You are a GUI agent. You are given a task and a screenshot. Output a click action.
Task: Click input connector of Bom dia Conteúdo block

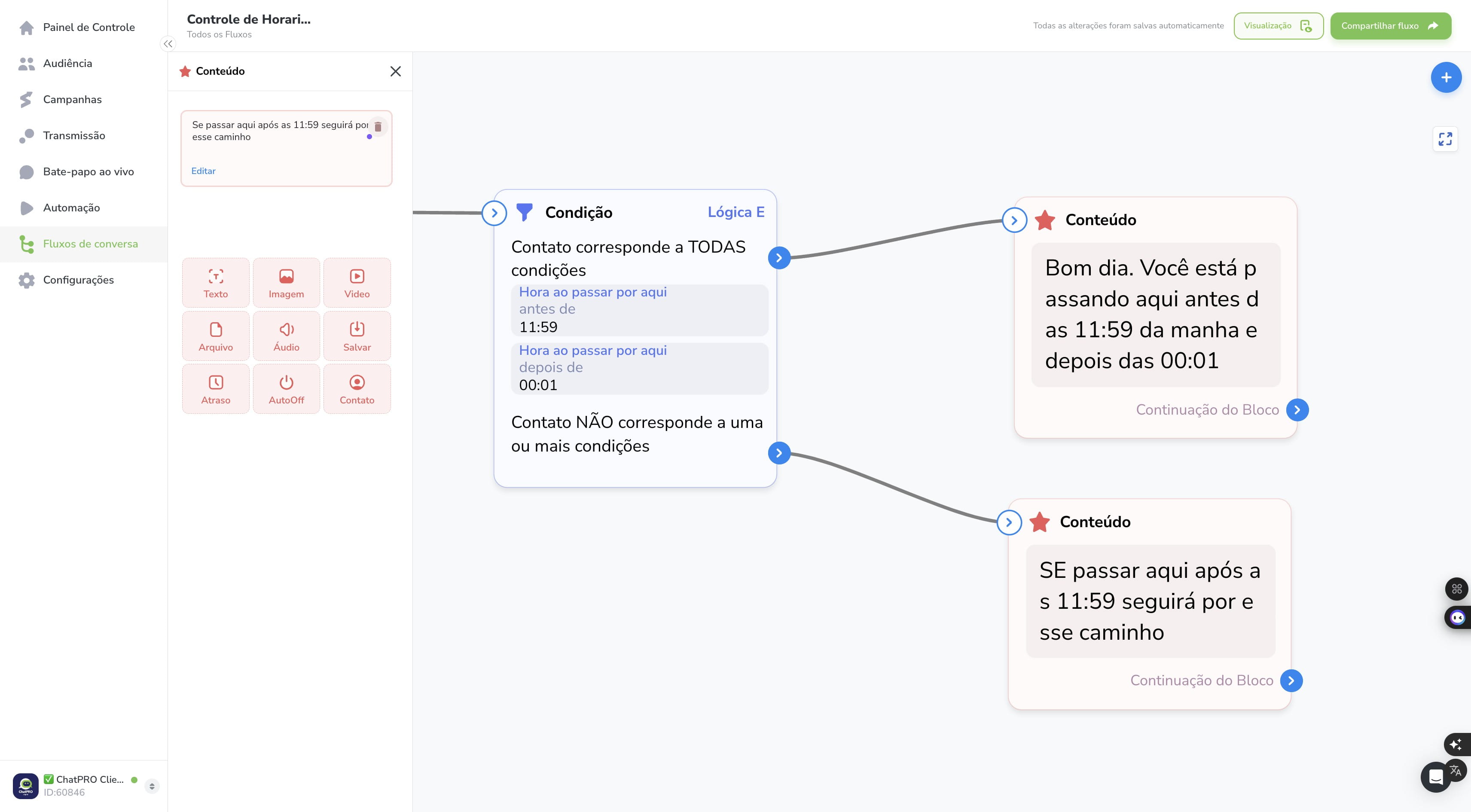click(1015, 220)
